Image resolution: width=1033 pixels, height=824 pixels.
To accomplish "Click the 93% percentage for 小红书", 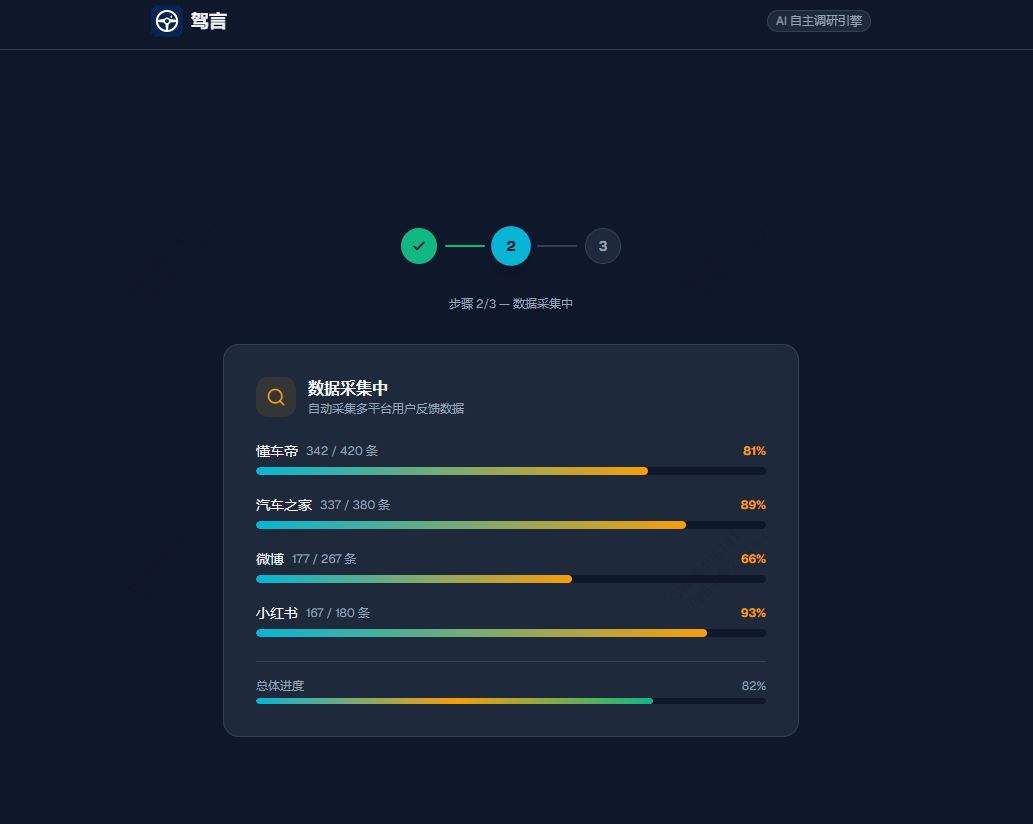I will 753,613.
